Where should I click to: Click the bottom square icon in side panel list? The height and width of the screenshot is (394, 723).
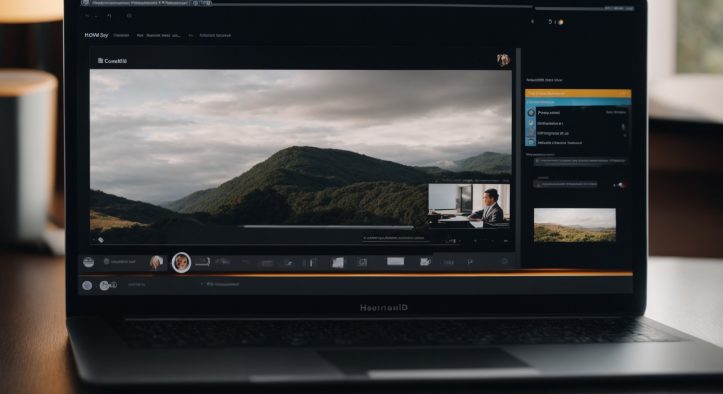pyautogui.click(x=531, y=143)
